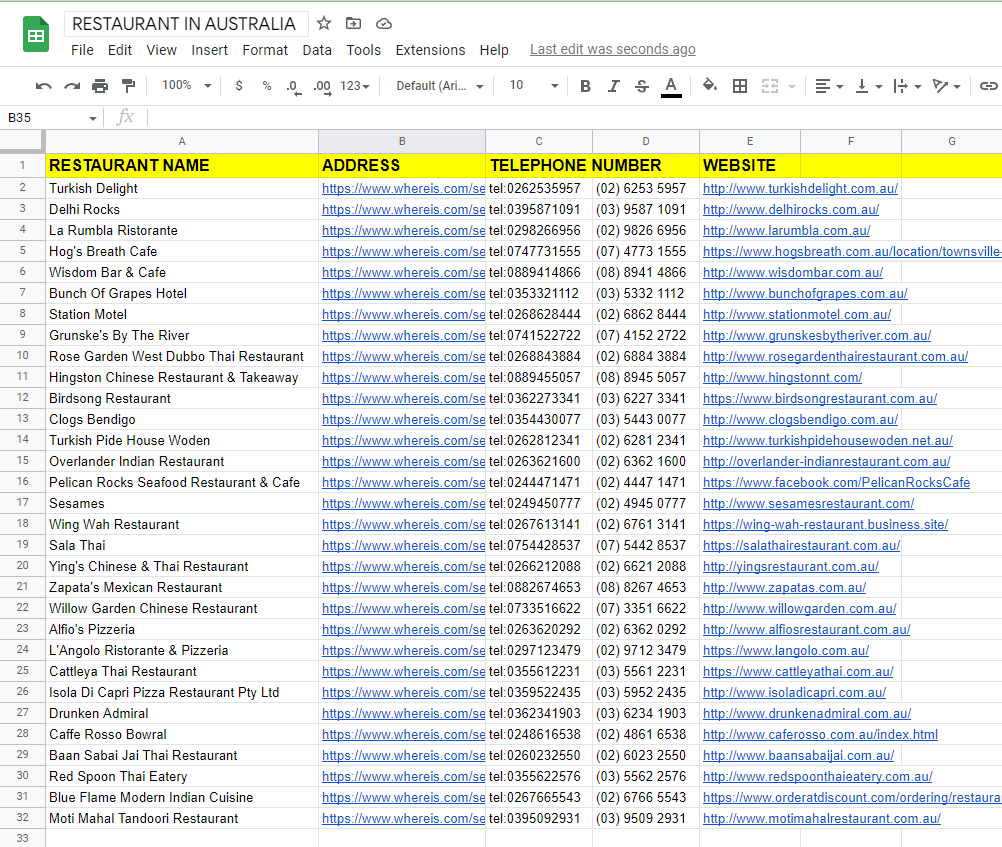Open the Data menu
The height and width of the screenshot is (847, 1002).
coord(317,50)
